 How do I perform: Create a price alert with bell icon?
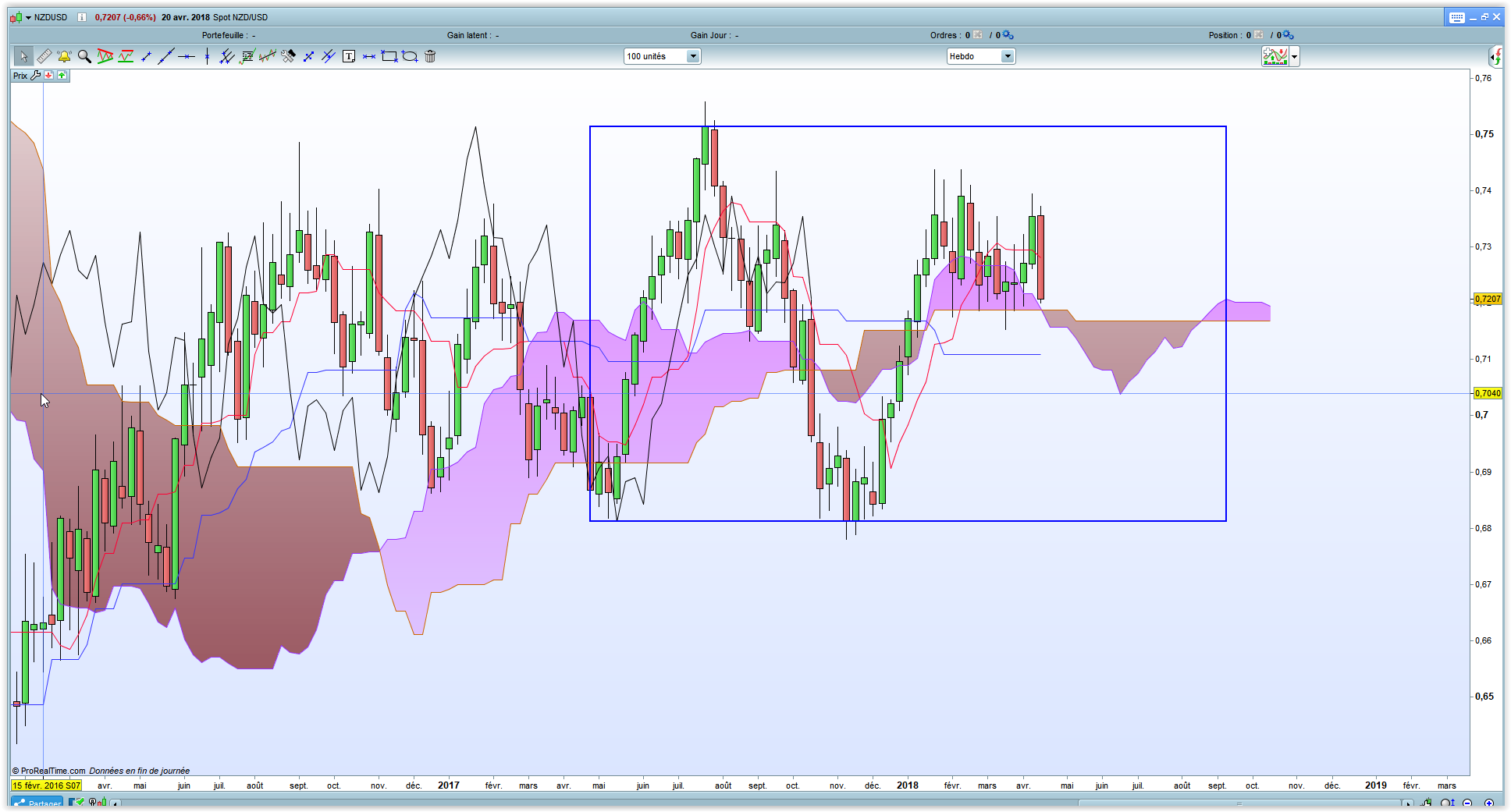click(64, 56)
